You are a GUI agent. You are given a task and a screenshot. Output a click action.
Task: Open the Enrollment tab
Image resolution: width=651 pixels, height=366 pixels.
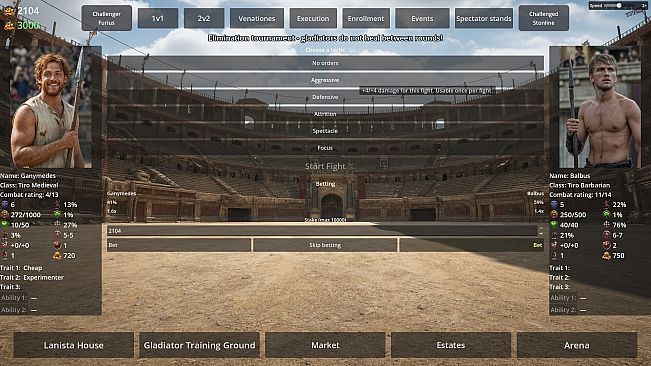tap(366, 18)
